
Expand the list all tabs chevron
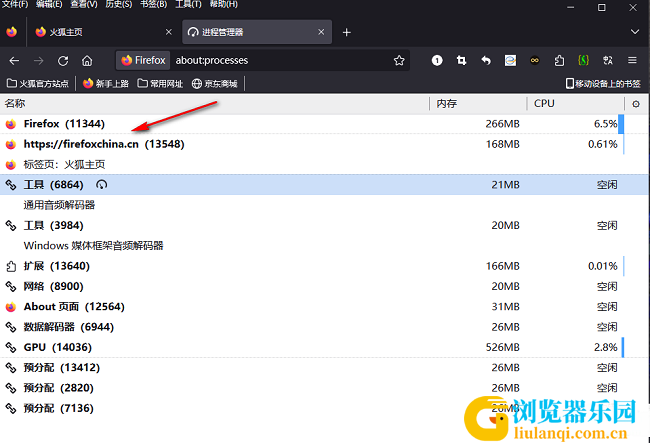635,32
